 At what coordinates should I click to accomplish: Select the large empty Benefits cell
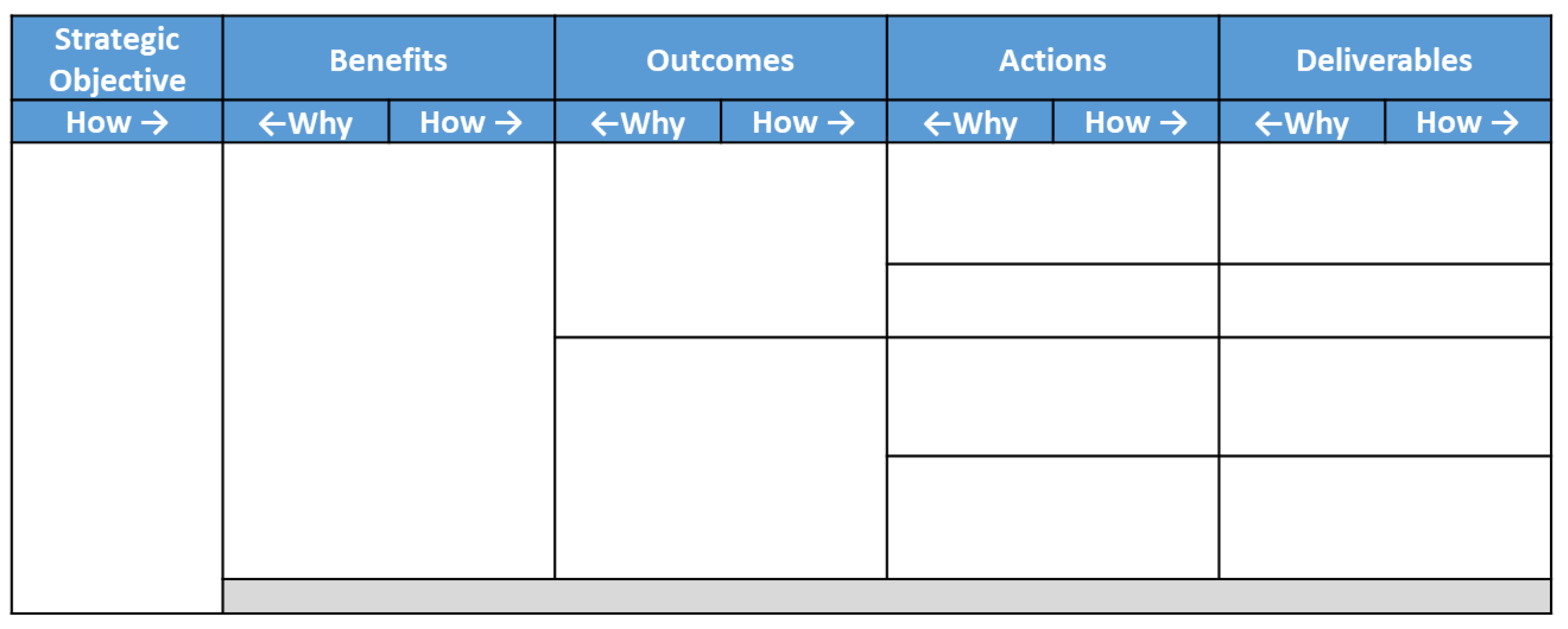pos(389,360)
